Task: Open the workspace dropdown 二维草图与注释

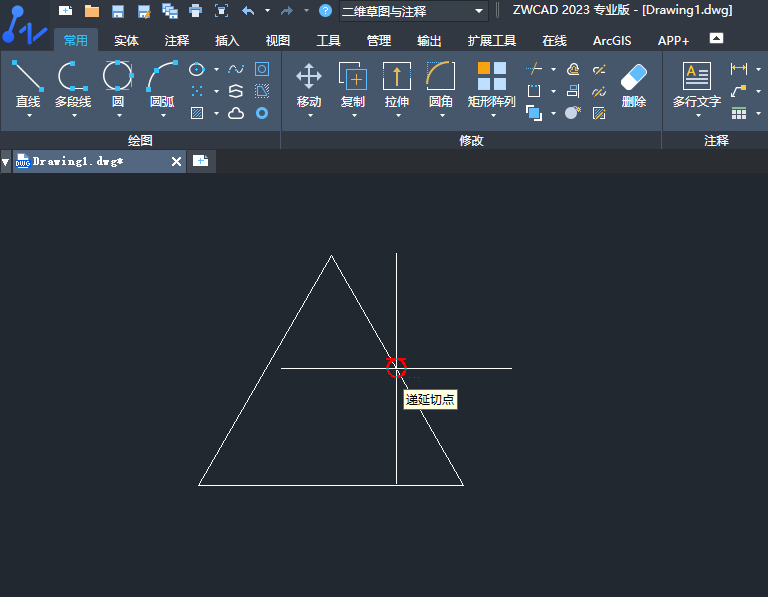Action: (x=413, y=11)
